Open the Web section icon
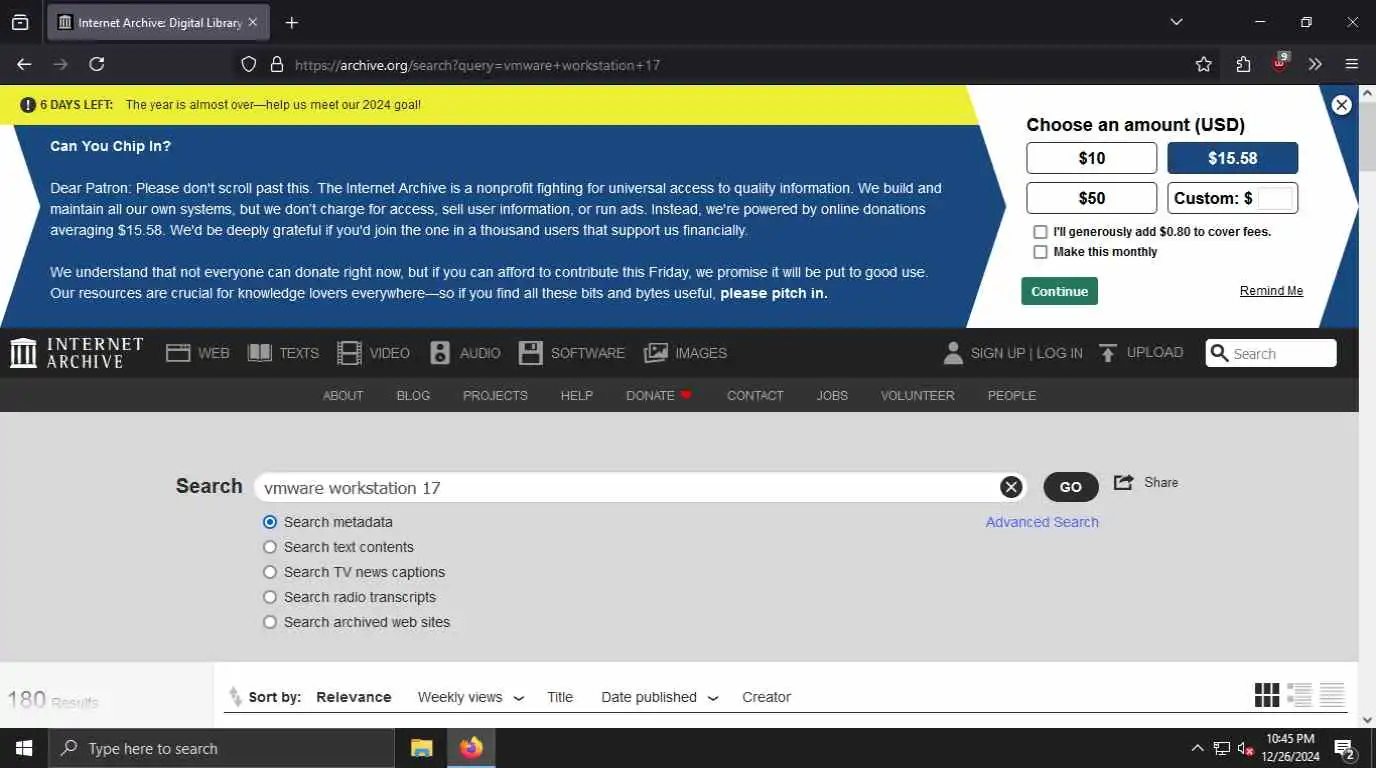 coord(178,353)
